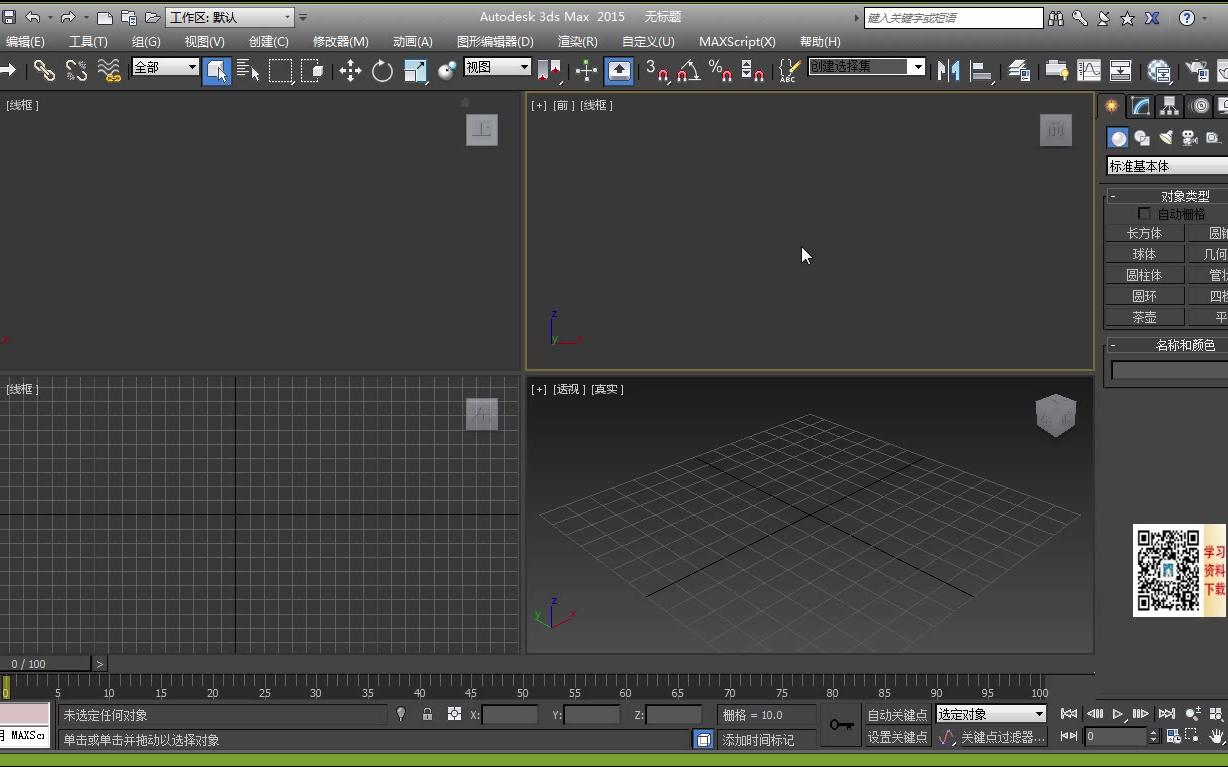Enable the 自动栅格 checkbox

(1144, 213)
